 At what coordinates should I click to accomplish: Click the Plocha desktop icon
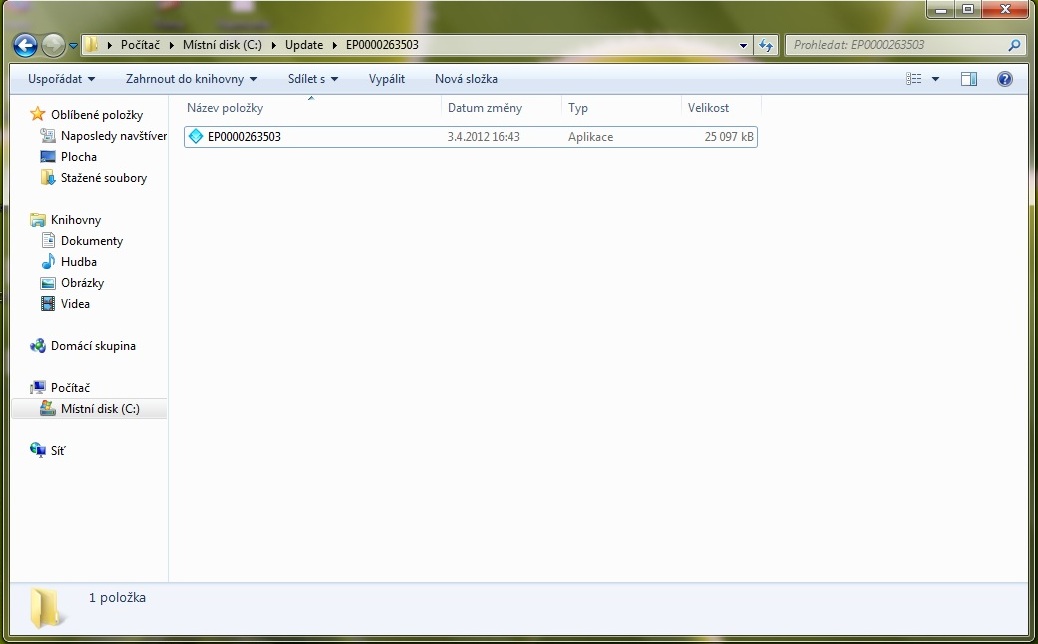click(x=48, y=157)
